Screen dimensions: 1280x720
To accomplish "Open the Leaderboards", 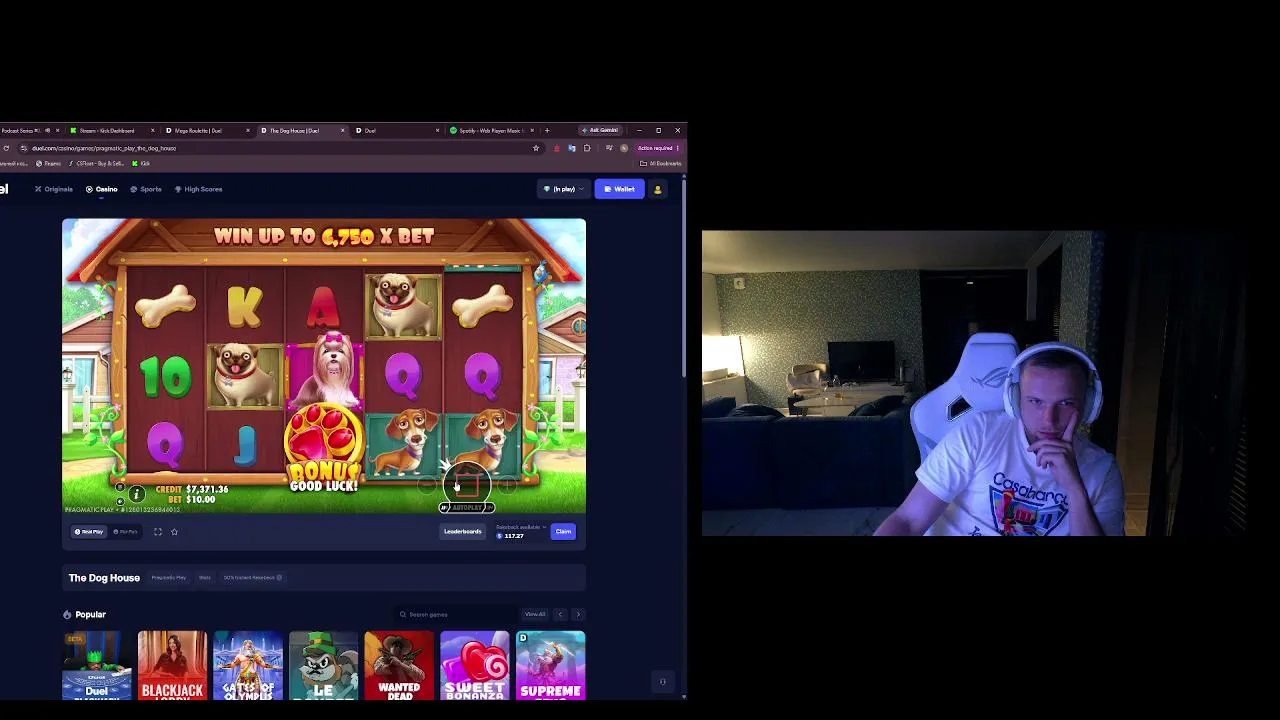I will coord(462,532).
